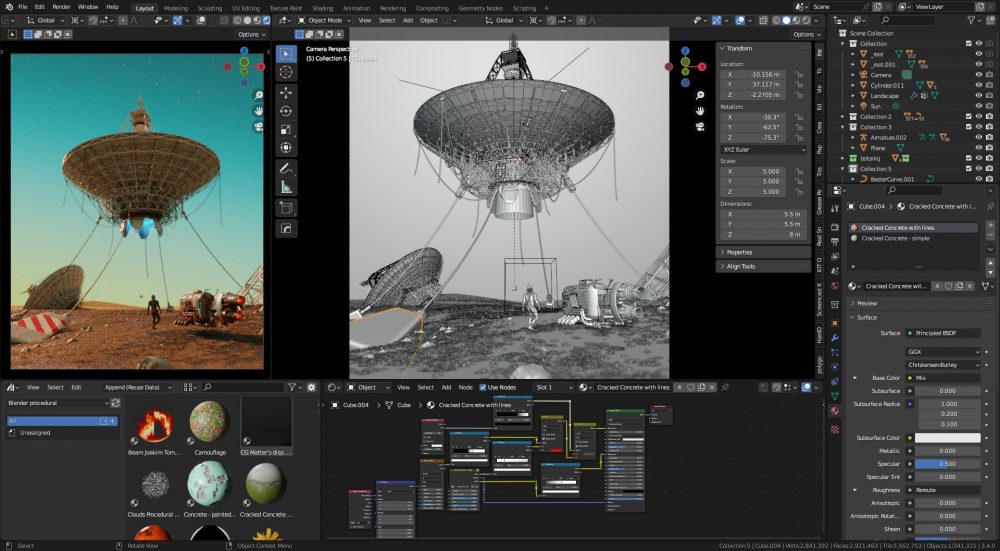This screenshot has height=551, width=1000.
Task: Toggle exclude checkbox for Collection 3
Action: point(969,127)
